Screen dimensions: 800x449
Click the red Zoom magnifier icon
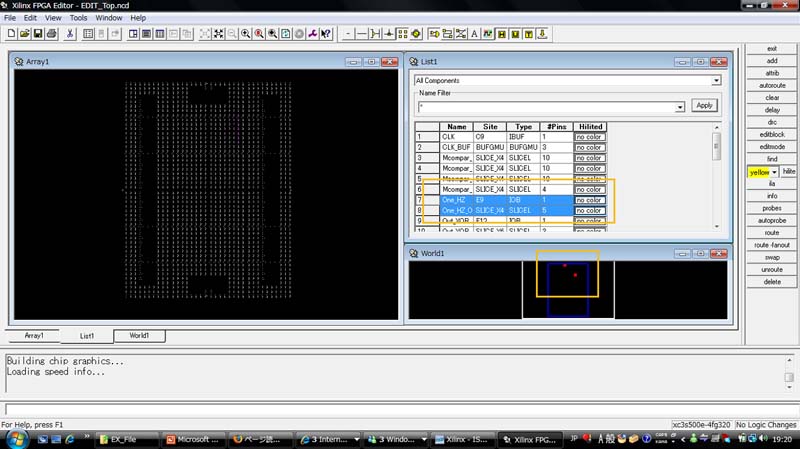(x=259, y=34)
